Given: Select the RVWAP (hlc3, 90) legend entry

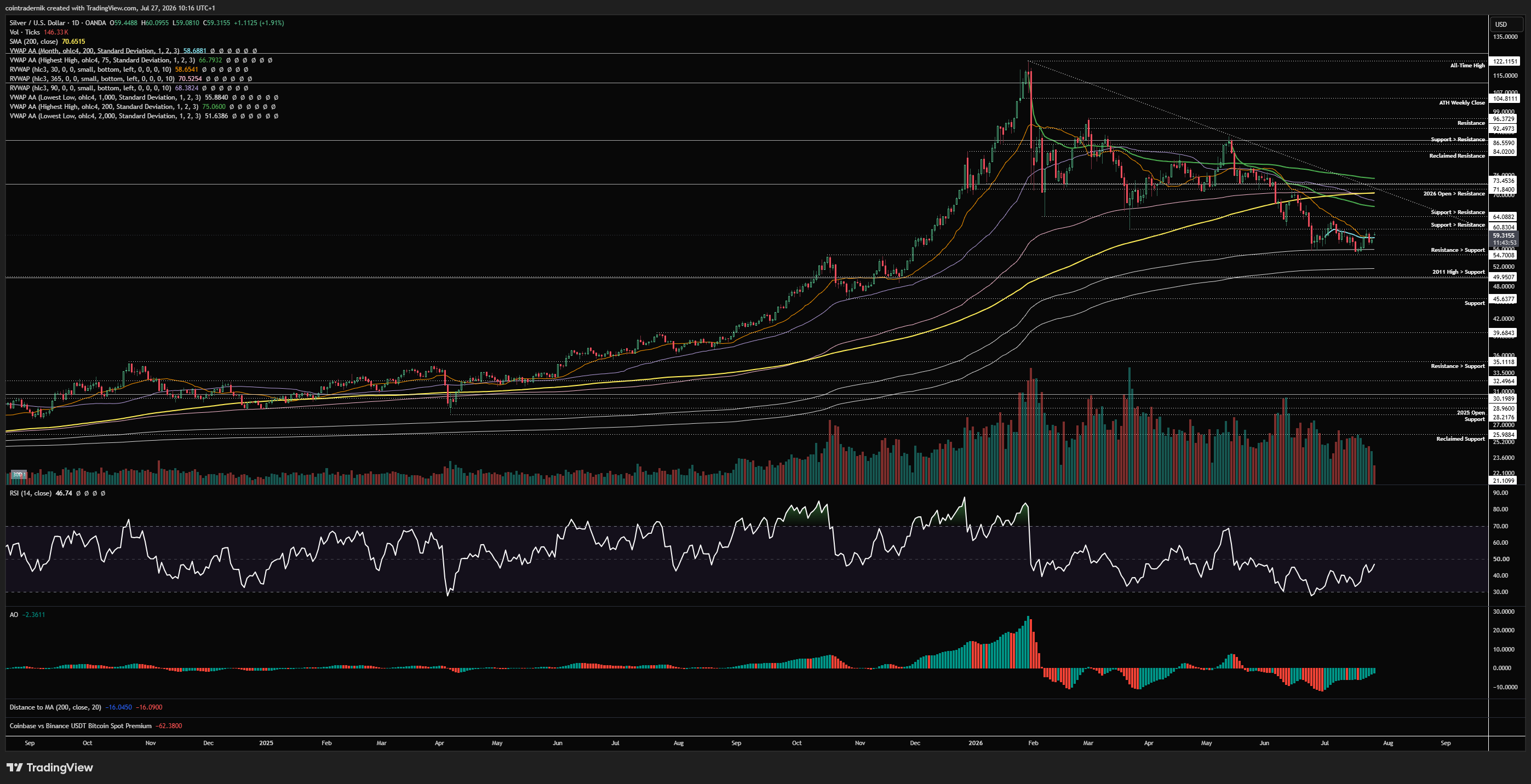Looking at the screenshot, I should (90, 88).
